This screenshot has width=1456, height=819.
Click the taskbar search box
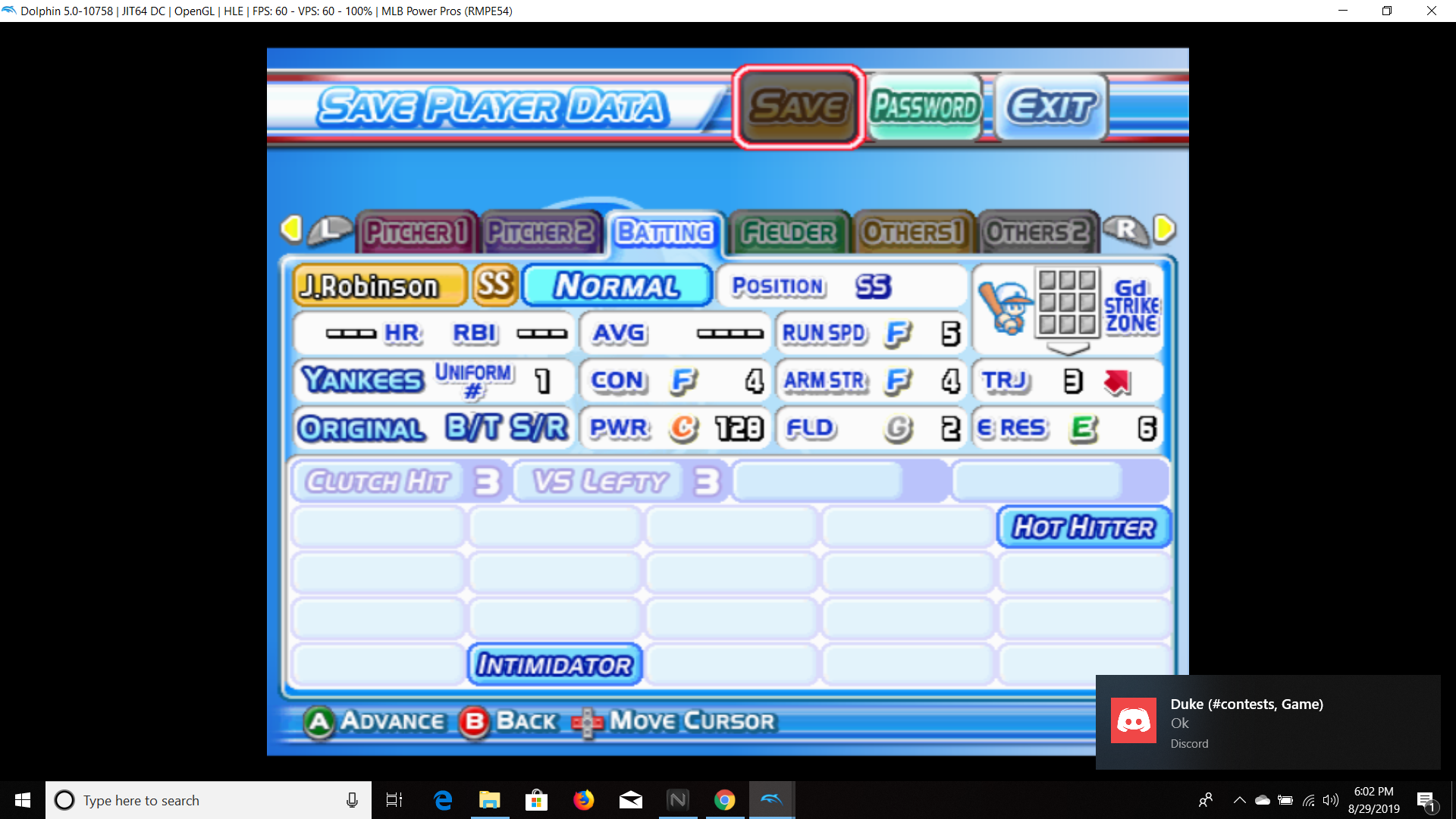pos(209,800)
